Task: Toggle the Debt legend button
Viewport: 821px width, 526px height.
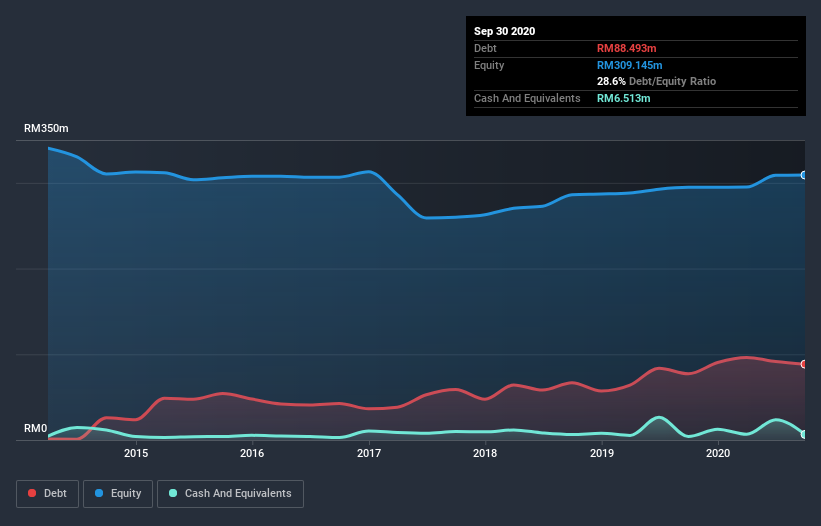Action: coord(47,494)
